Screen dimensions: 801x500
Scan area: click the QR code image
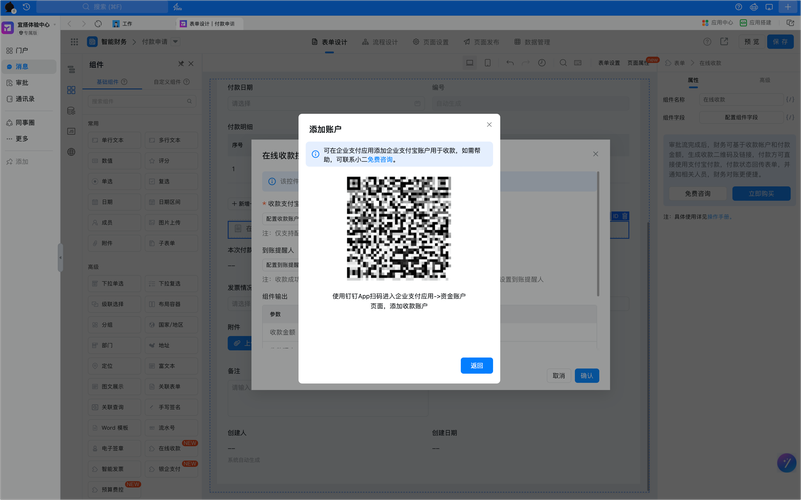tap(399, 228)
